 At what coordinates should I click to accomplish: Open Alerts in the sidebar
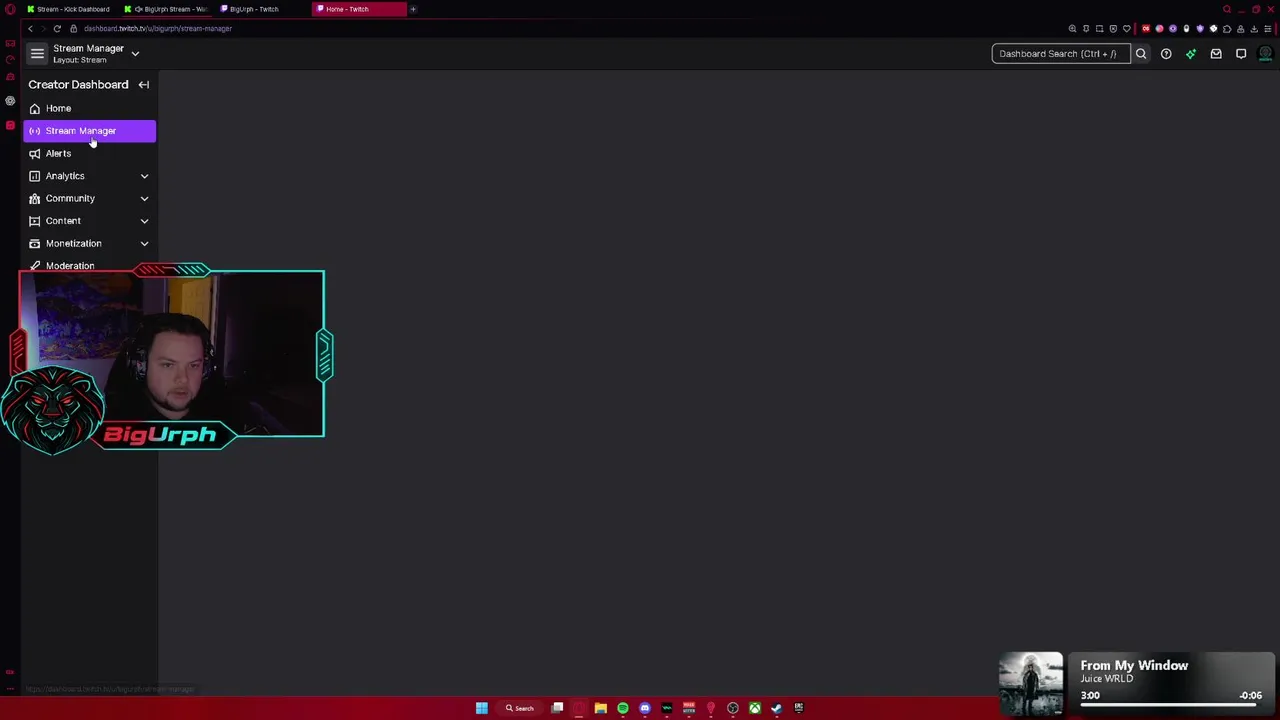(89, 153)
